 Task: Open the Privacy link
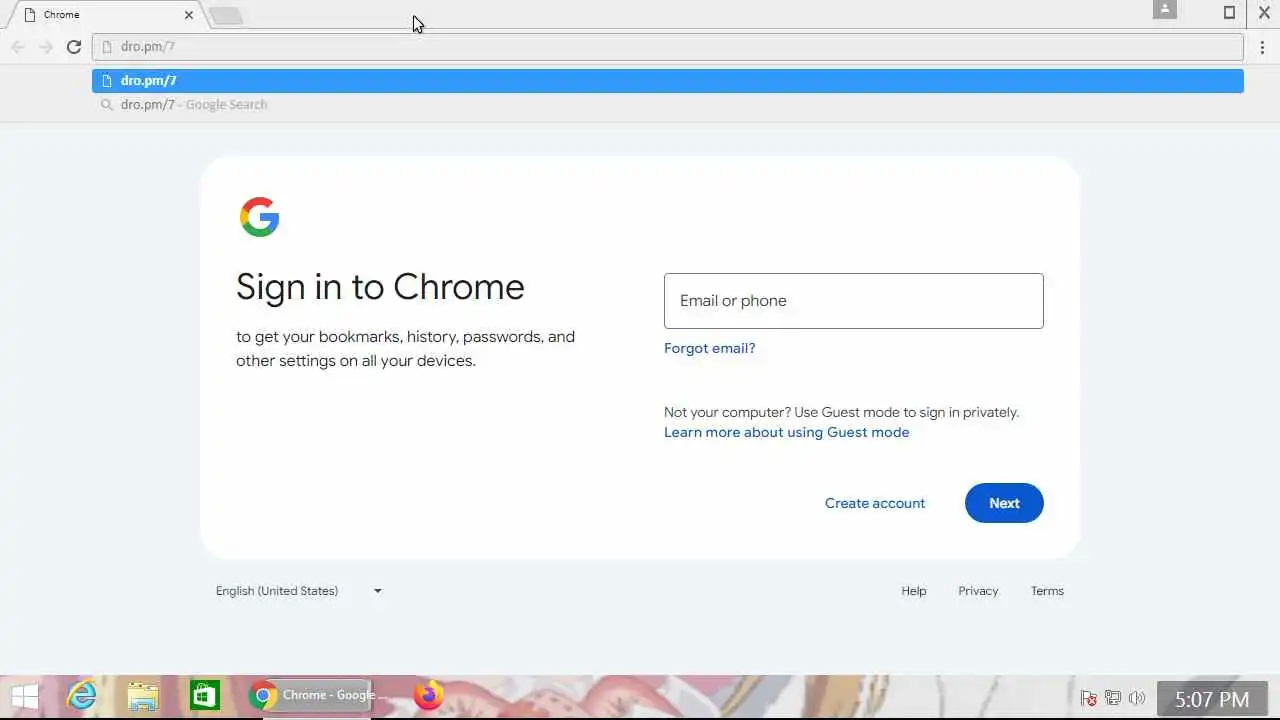coord(978,591)
